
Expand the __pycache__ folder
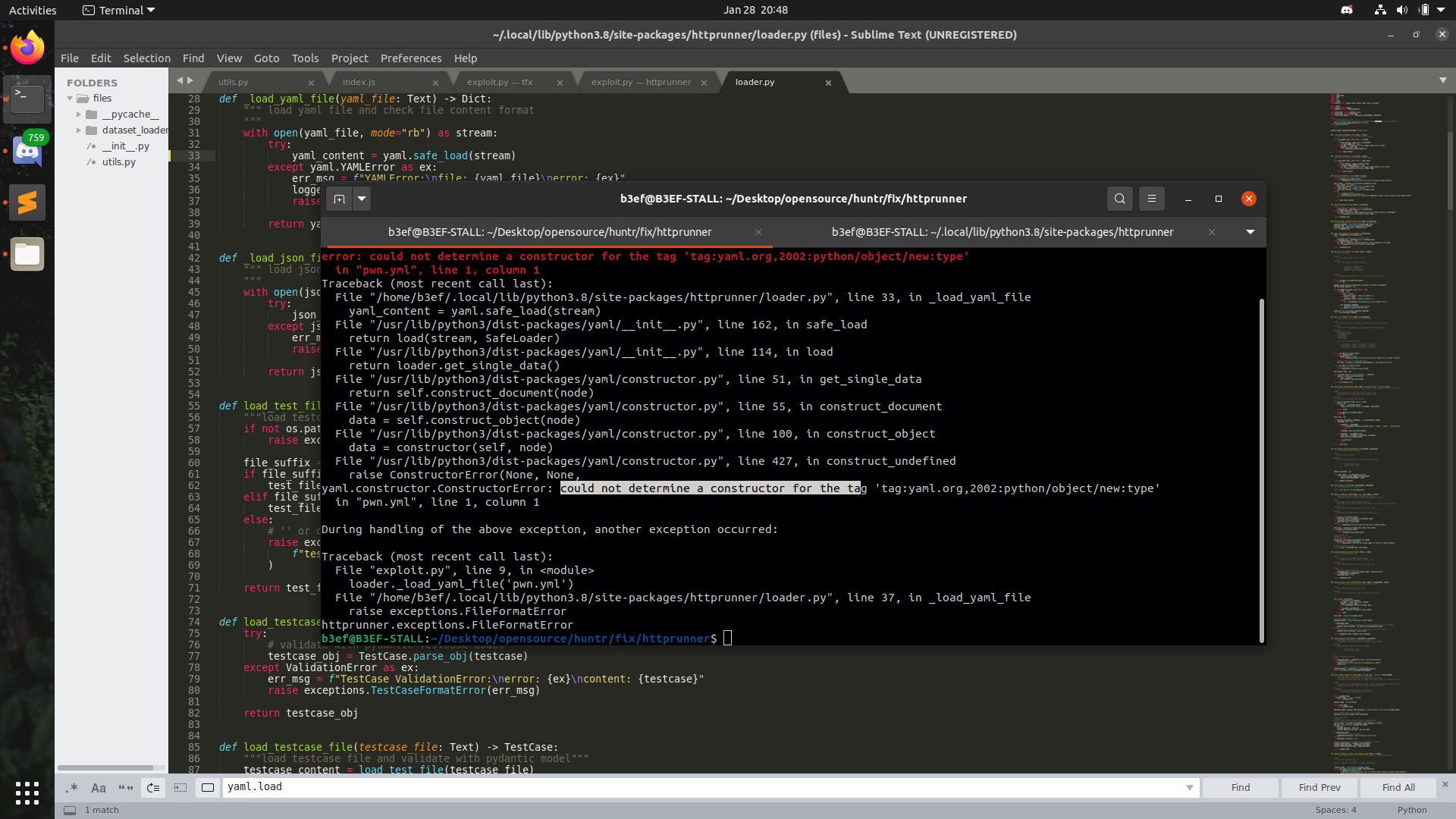[79, 115]
